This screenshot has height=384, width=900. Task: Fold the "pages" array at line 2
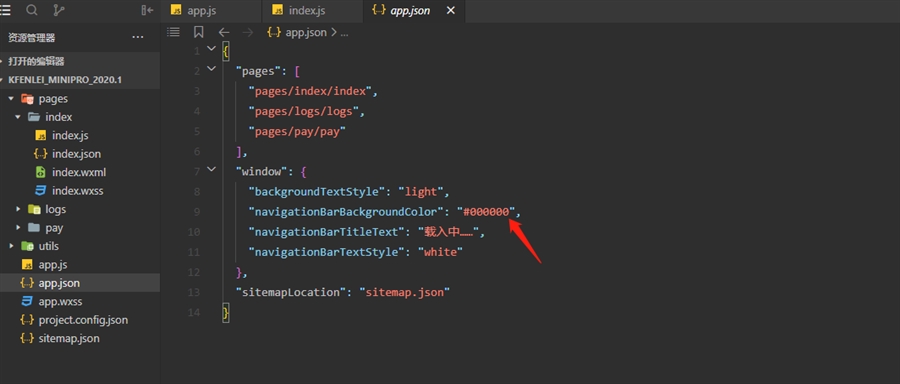click(x=211, y=69)
